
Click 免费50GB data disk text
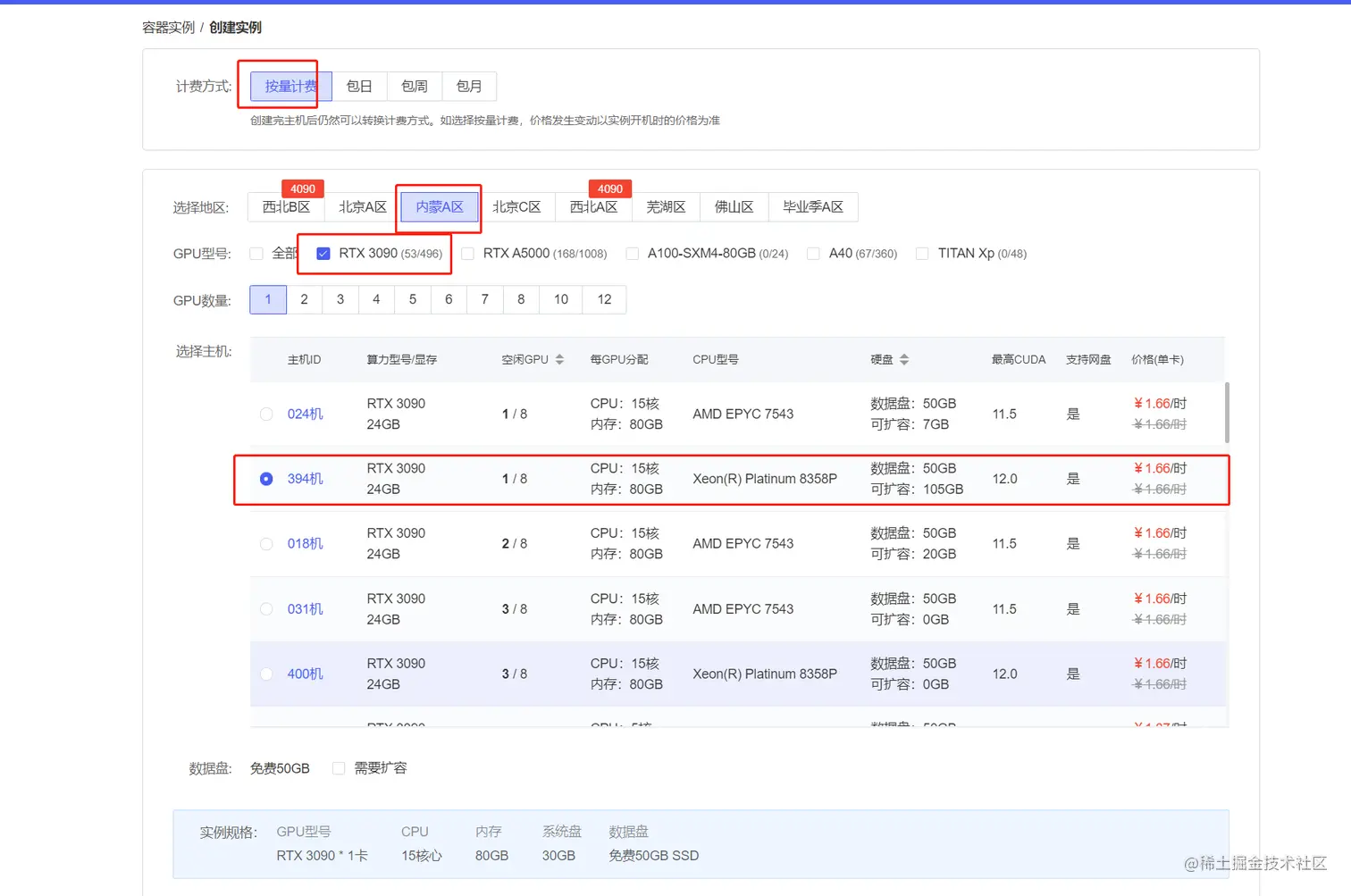(x=280, y=768)
